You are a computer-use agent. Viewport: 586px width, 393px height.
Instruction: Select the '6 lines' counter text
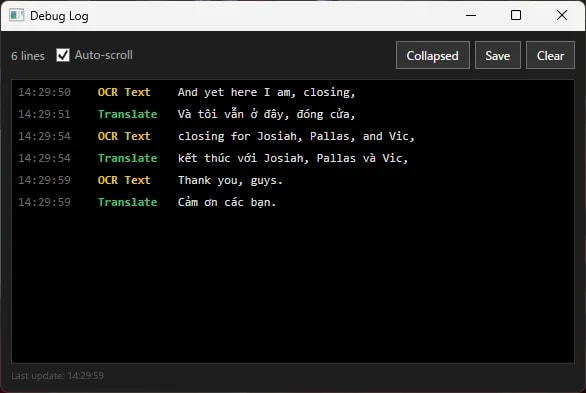[28, 56]
